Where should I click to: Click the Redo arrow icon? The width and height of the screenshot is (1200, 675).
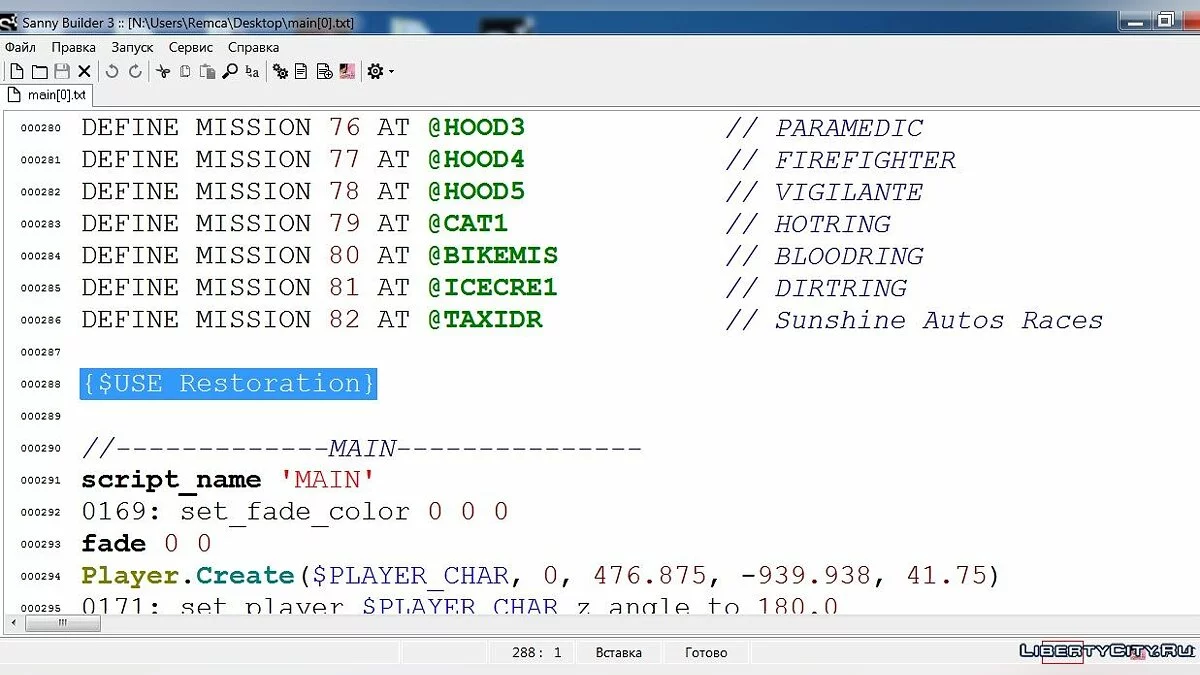tap(135, 71)
